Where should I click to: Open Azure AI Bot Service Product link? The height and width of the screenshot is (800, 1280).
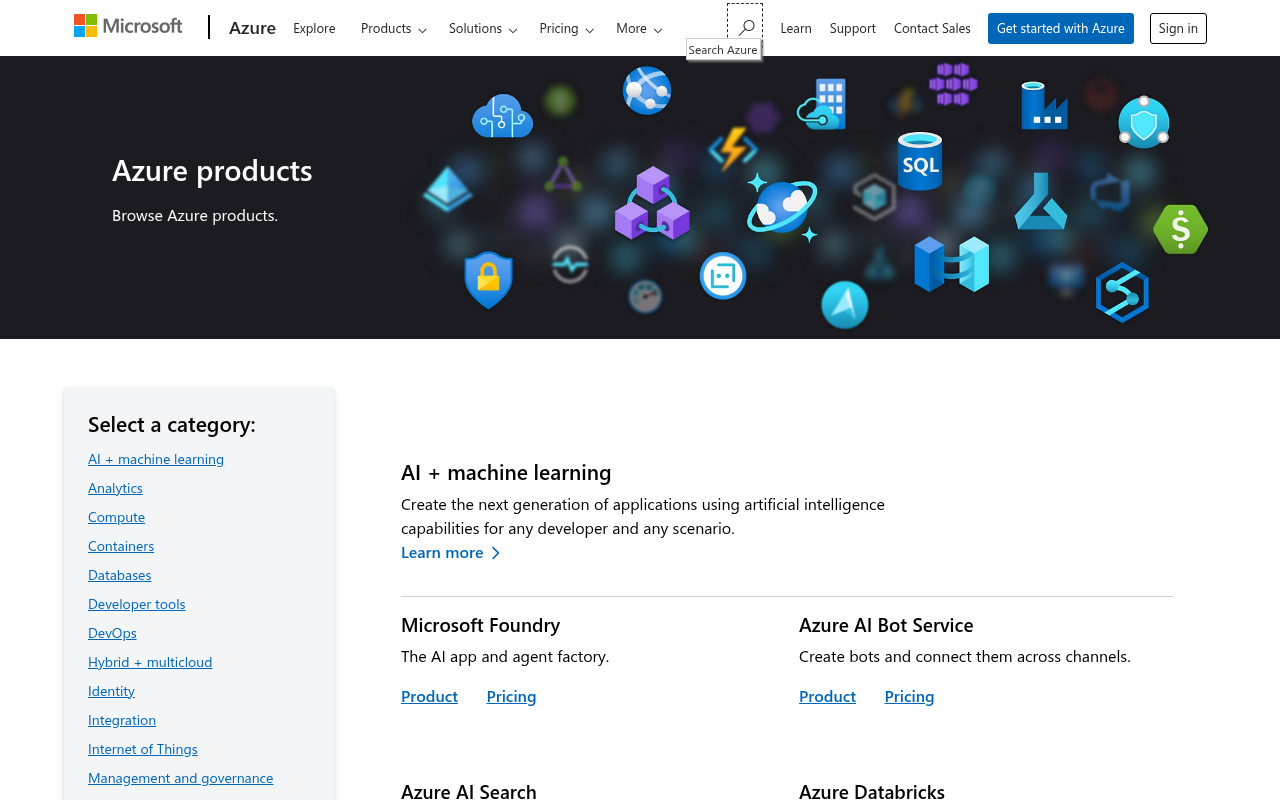click(x=827, y=696)
